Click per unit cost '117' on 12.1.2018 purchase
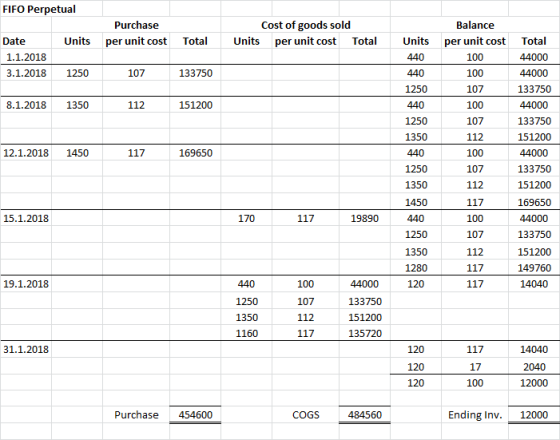The width and height of the screenshot is (560, 440). 136,153
